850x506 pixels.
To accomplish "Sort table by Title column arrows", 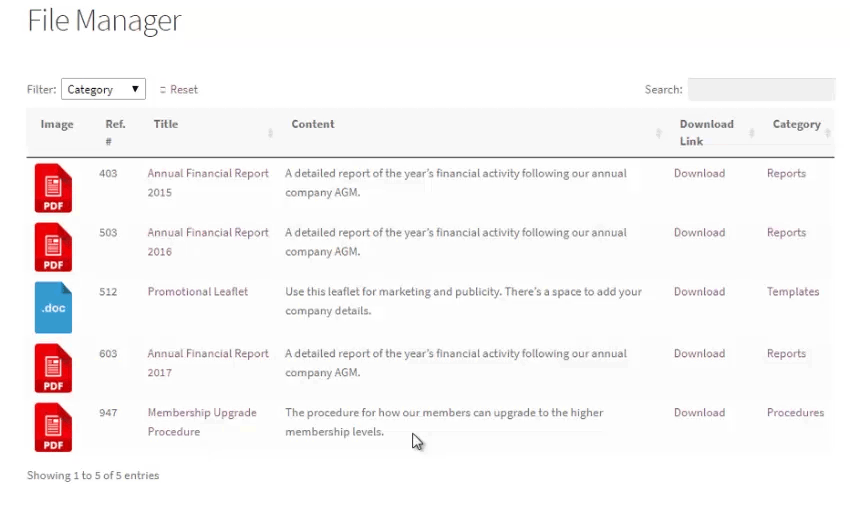I will point(271,133).
